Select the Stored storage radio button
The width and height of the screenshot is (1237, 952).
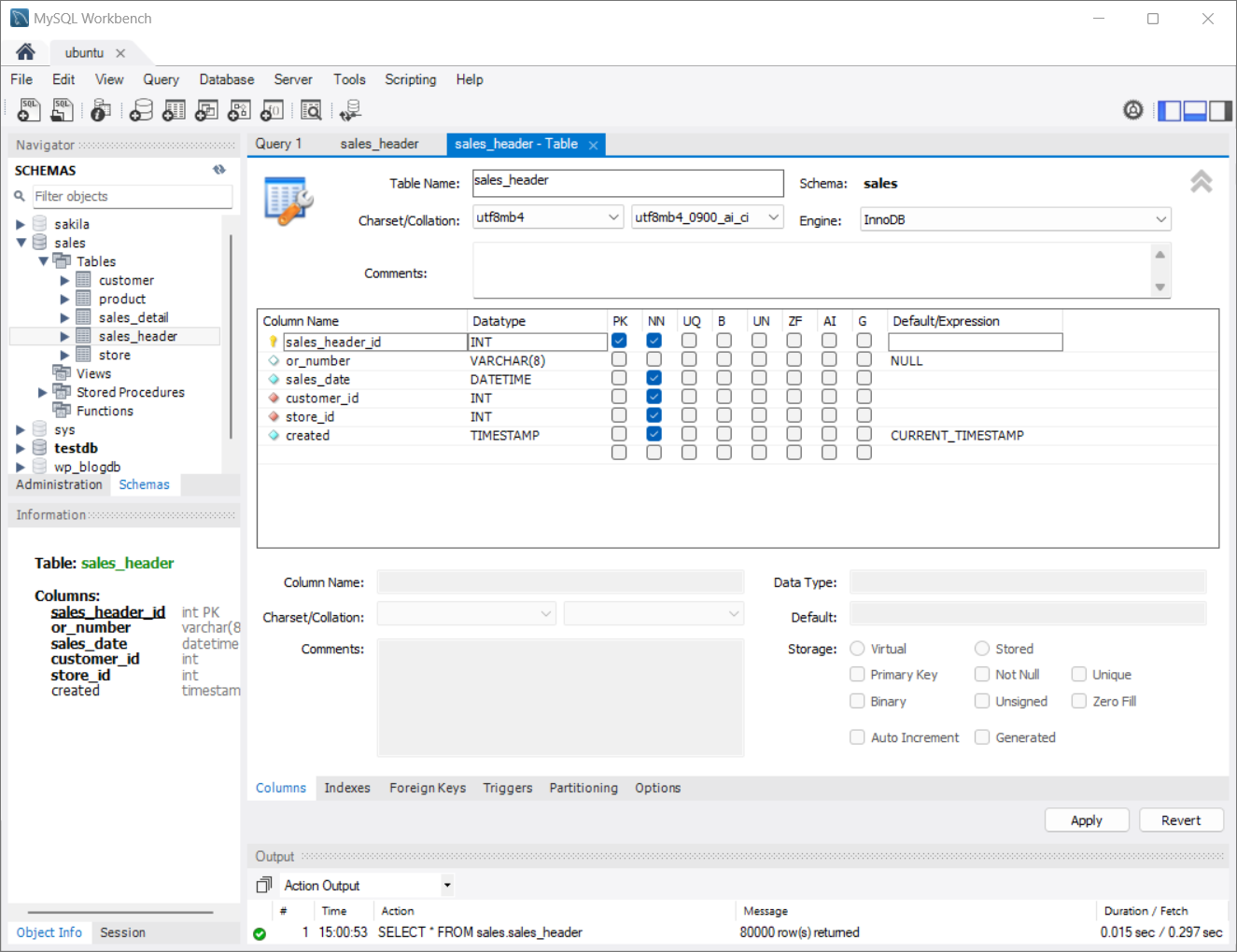pyautogui.click(x=982, y=649)
